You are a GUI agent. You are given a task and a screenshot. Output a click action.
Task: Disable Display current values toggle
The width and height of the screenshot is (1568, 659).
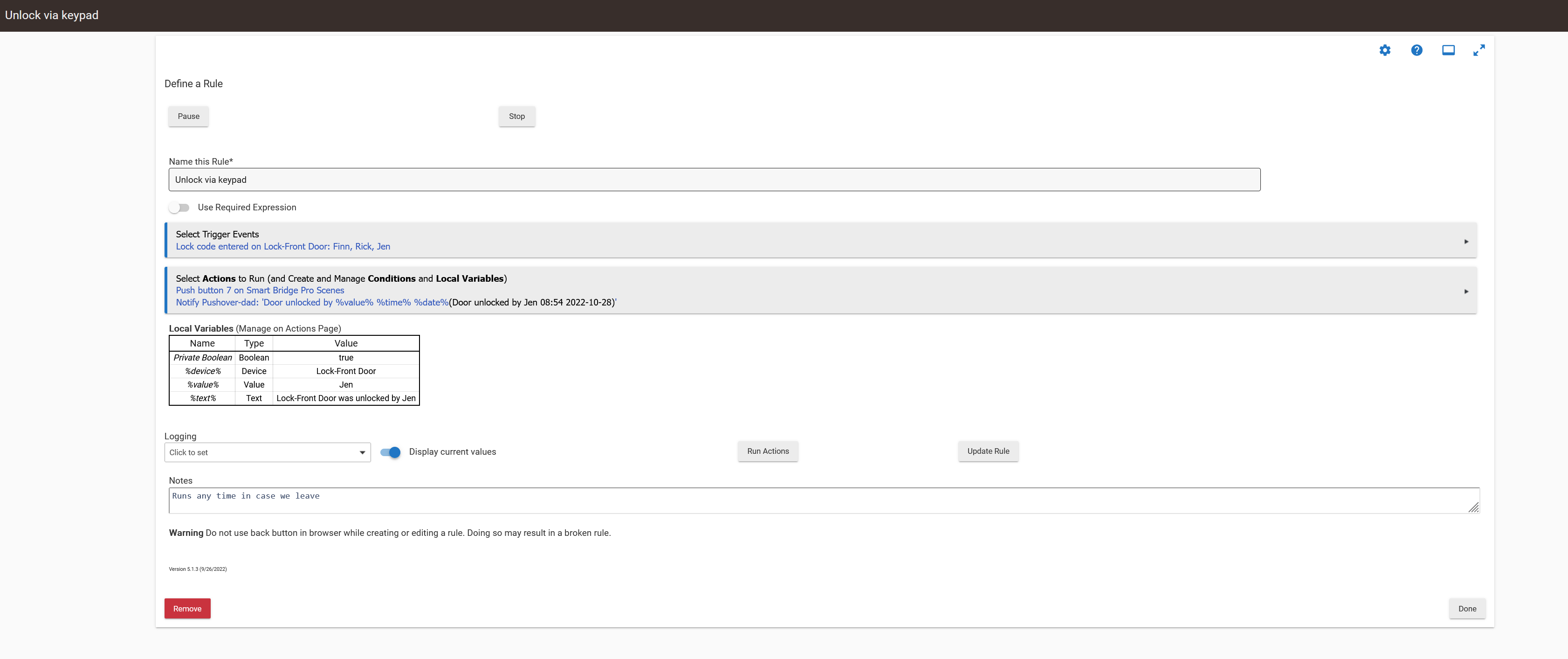(390, 452)
